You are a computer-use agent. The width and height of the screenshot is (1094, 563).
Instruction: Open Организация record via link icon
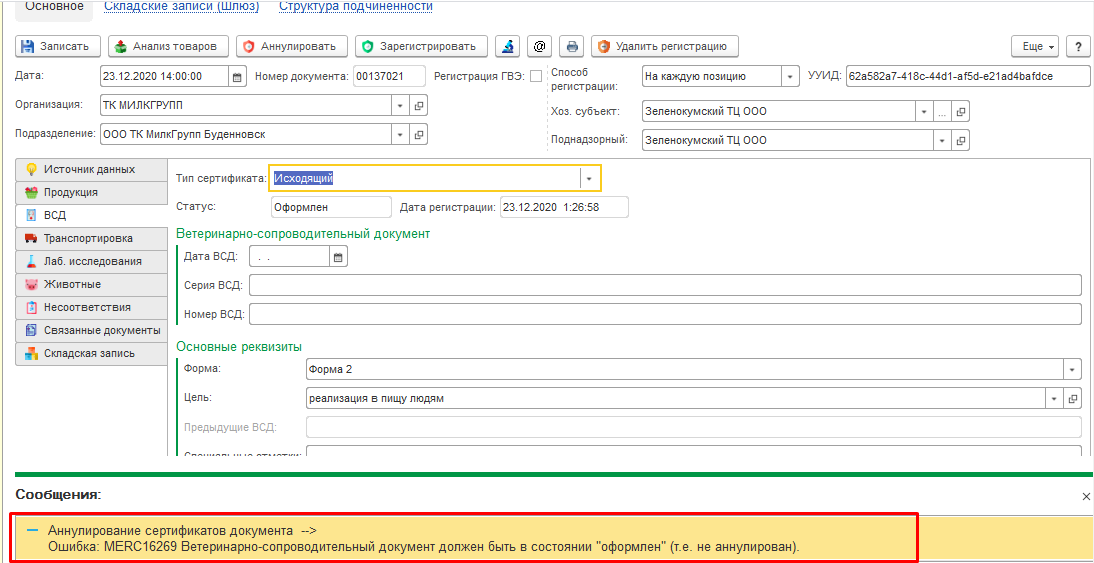pyautogui.click(x=419, y=105)
